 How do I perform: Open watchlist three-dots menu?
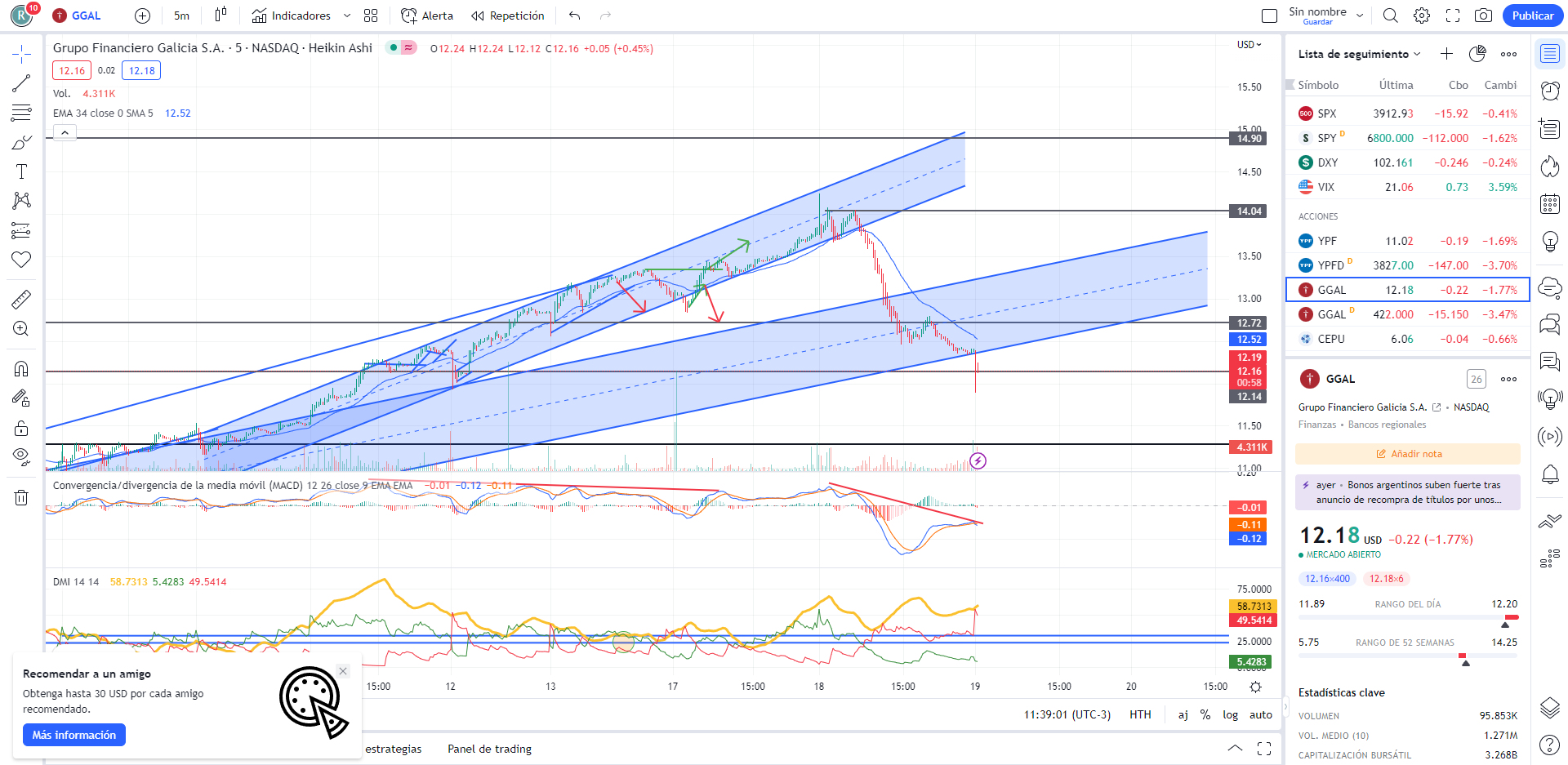[x=1508, y=54]
